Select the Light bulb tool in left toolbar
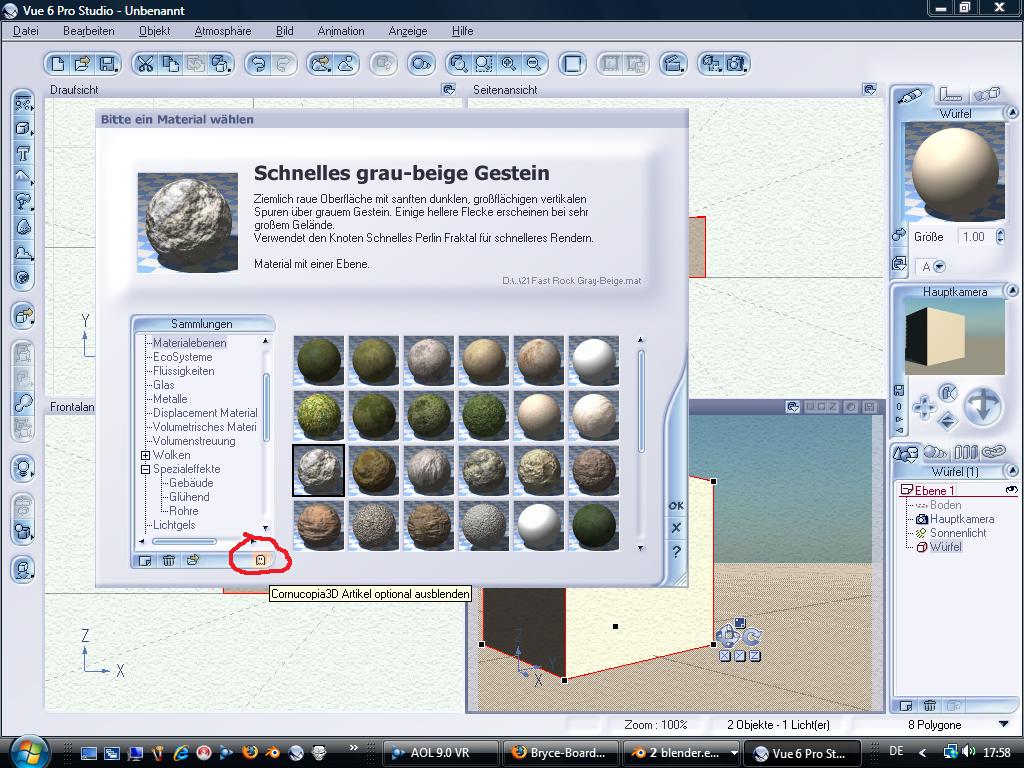Image resolution: width=1024 pixels, height=768 pixels. pos(23,468)
